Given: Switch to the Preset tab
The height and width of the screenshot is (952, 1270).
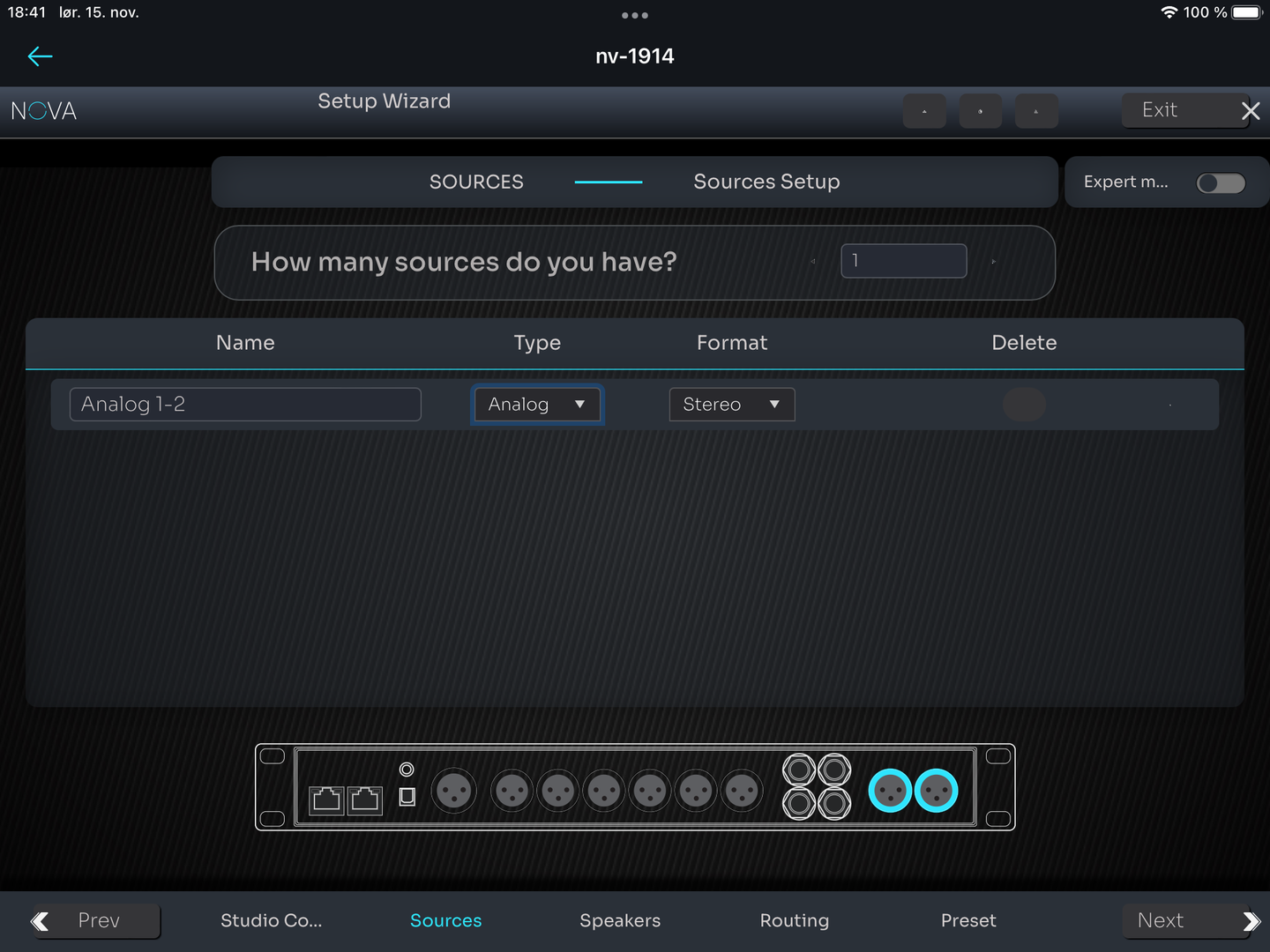Looking at the screenshot, I should [x=968, y=921].
